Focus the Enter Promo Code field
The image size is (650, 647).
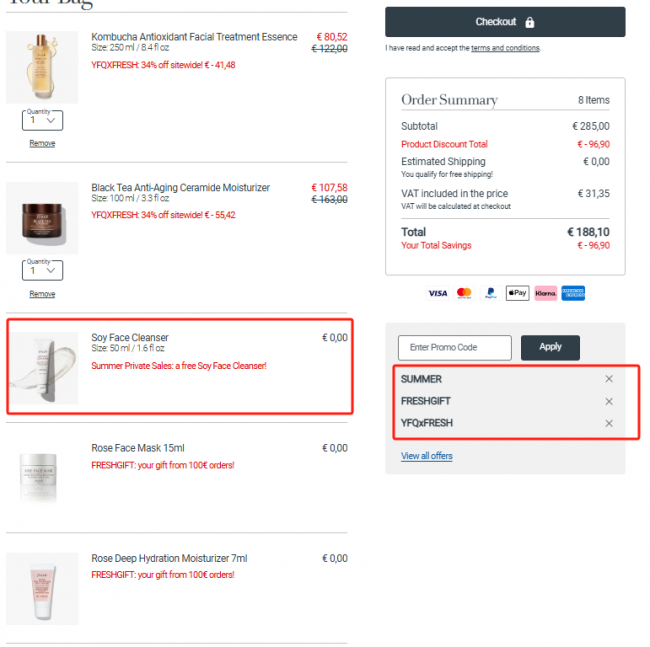pos(455,347)
